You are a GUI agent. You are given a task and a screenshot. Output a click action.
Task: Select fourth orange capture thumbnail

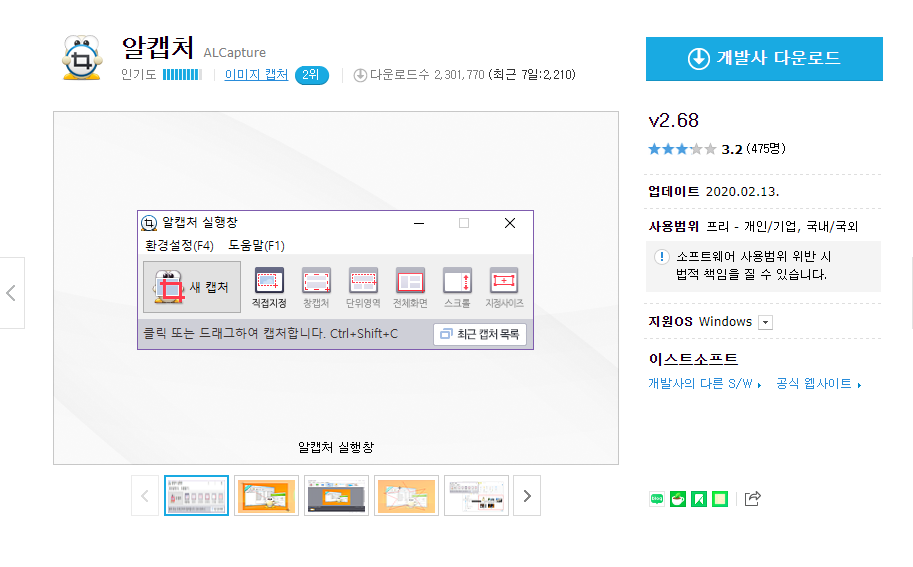pos(406,496)
